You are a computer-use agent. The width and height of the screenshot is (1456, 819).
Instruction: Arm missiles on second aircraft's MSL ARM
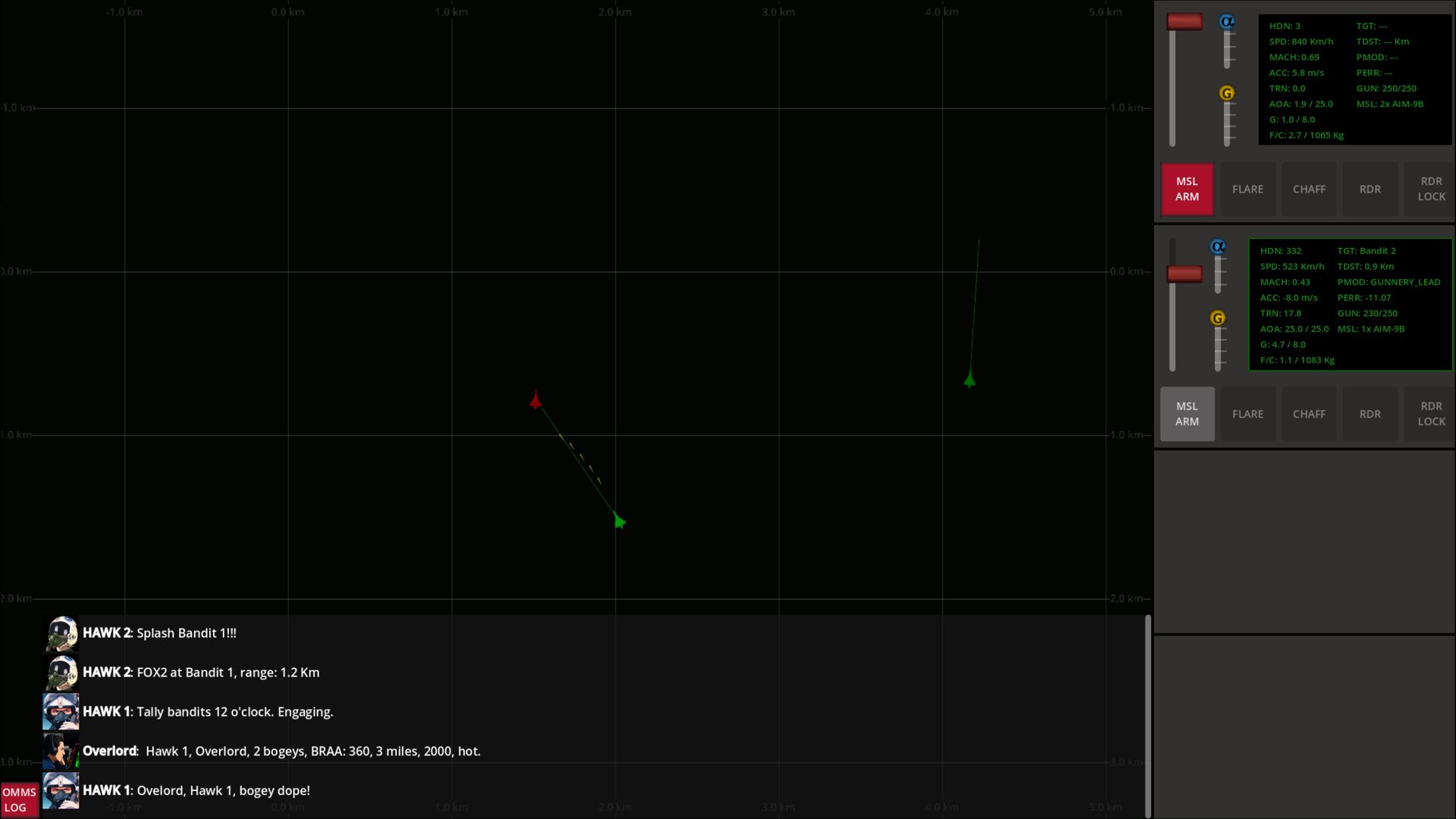coord(1187,414)
